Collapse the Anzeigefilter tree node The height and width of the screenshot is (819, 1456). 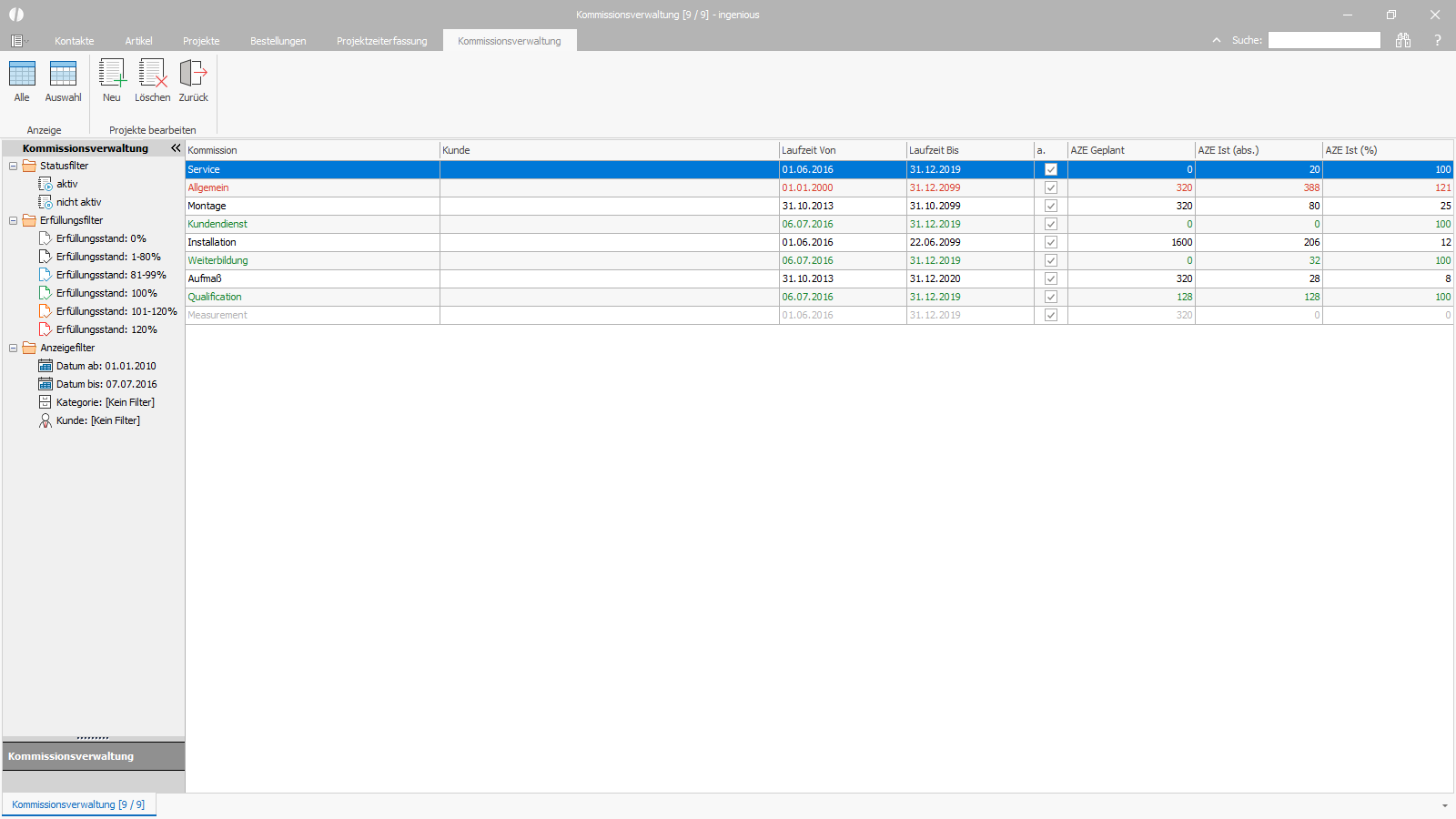pyautogui.click(x=13, y=348)
